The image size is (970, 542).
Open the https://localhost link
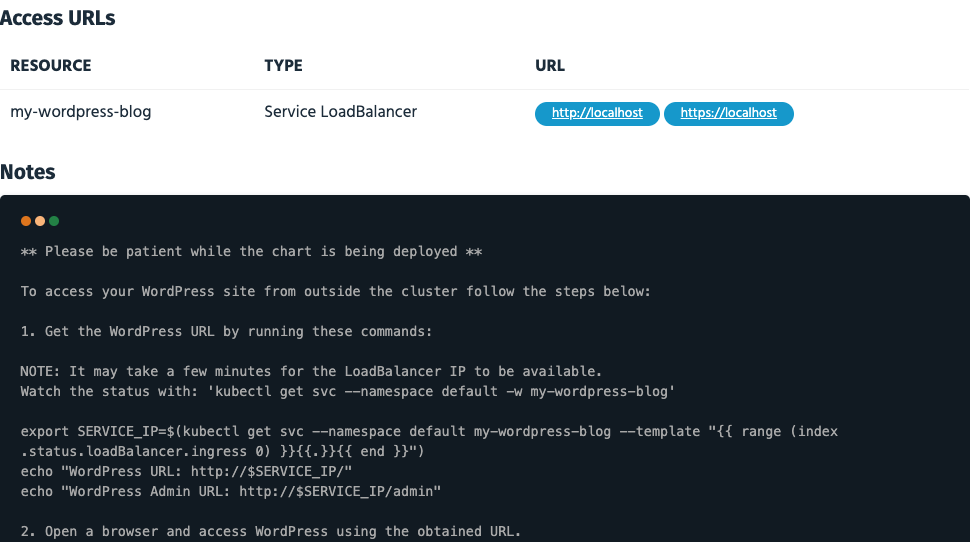[728, 114]
